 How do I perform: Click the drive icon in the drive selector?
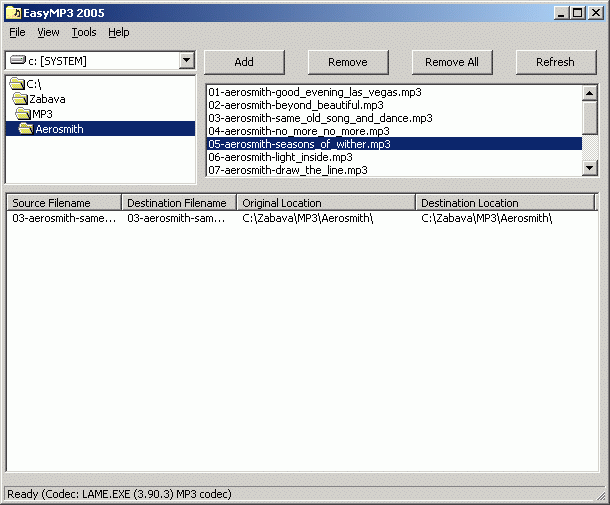point(18,60)
